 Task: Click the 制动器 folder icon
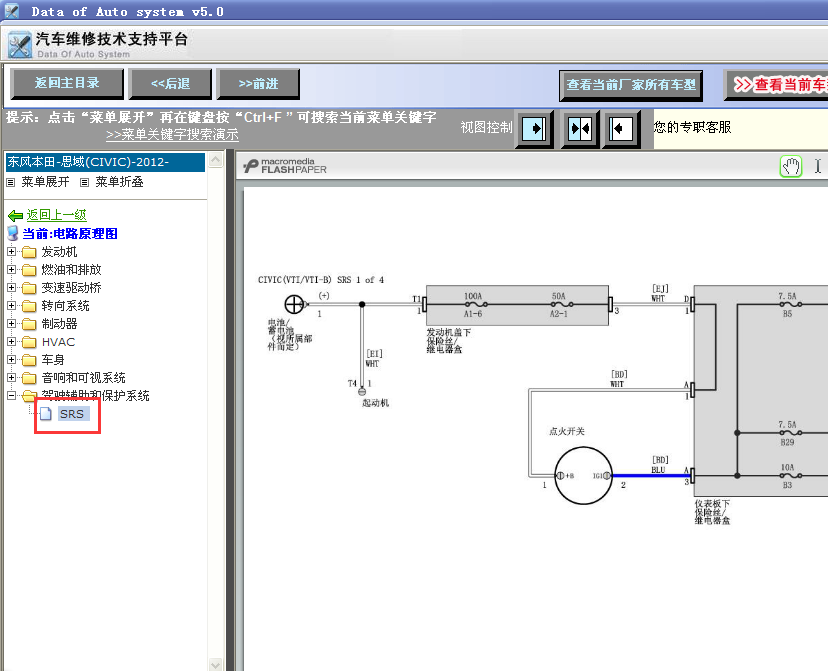pos(29,324)
